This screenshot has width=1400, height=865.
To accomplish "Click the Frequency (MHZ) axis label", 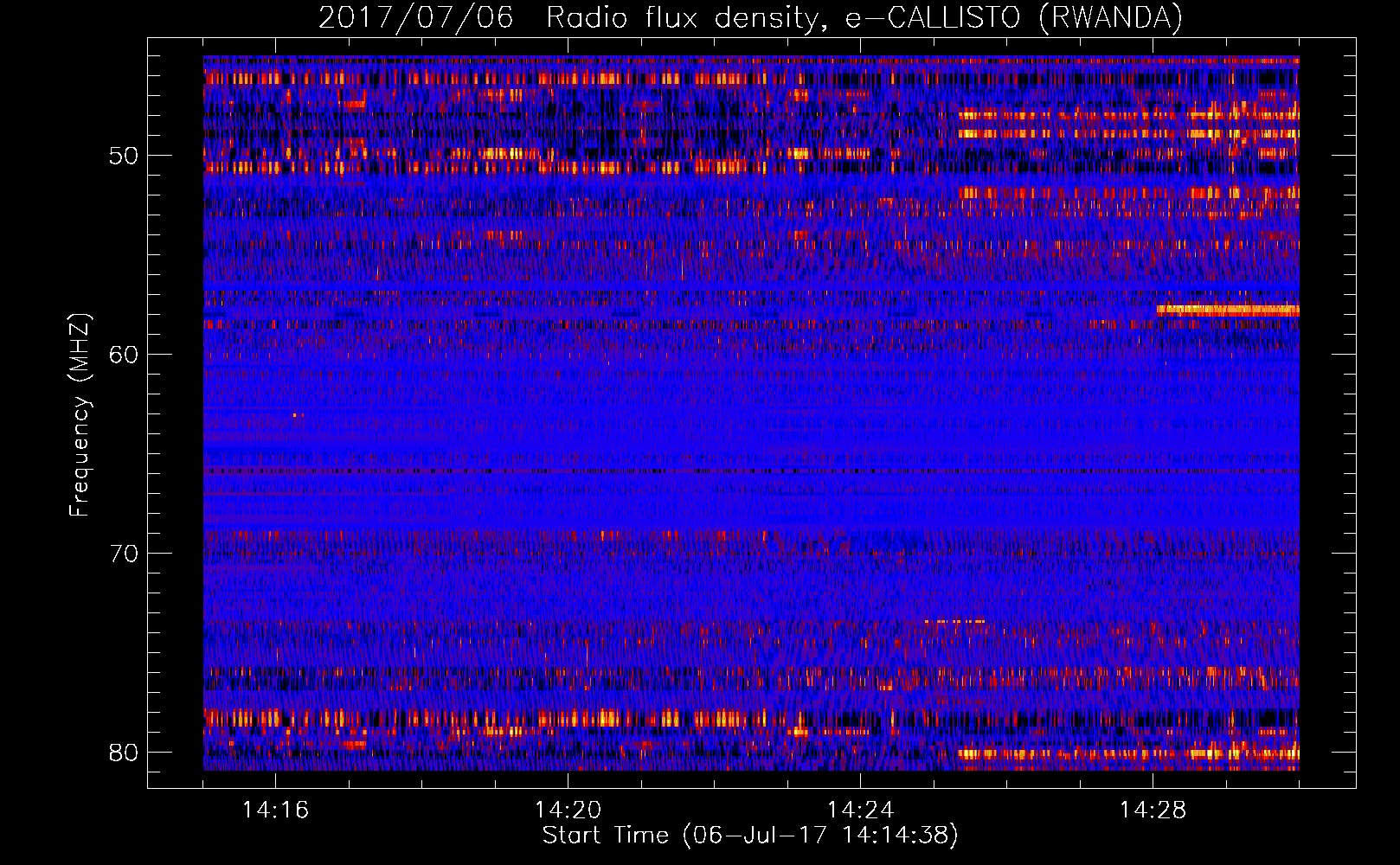I will [x=80, y=415].
